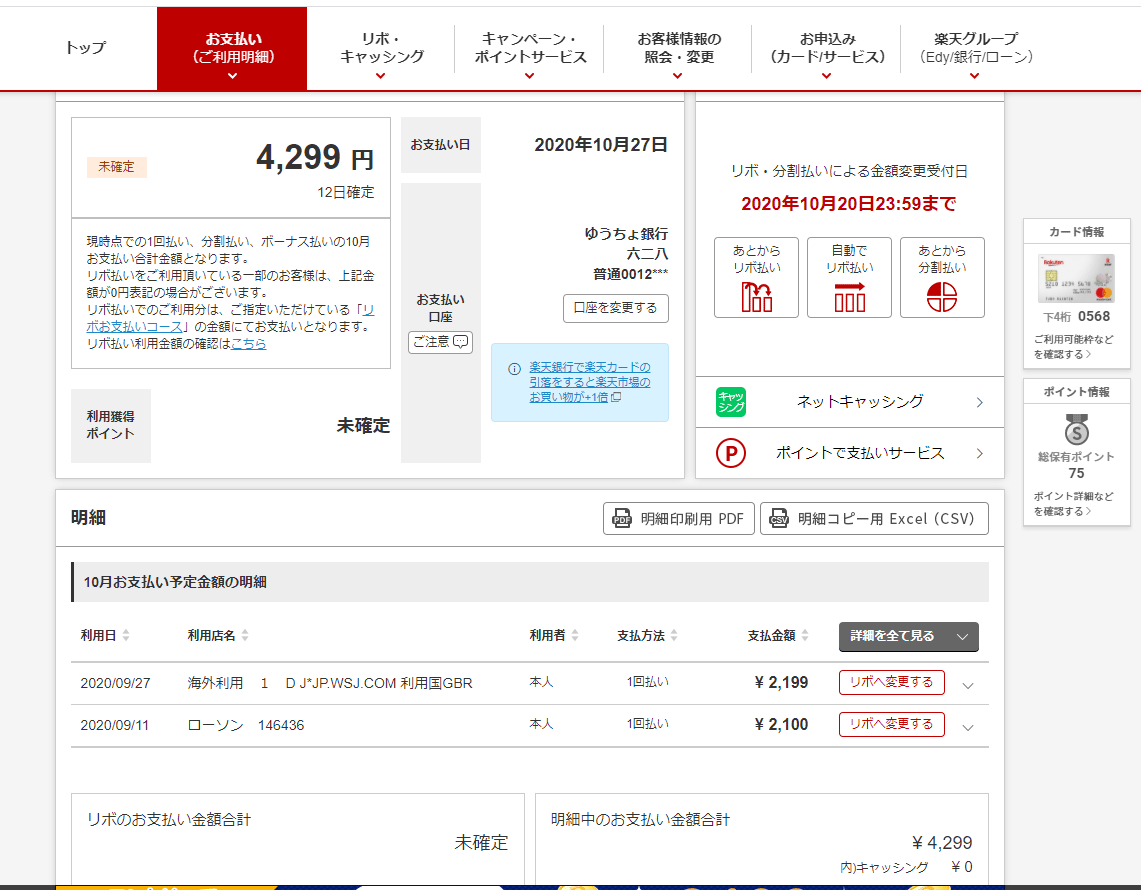Open お客様情報の照会・変更 menu
The width and height of the screenshot is (1141, 890).
[x=678, y=49]
